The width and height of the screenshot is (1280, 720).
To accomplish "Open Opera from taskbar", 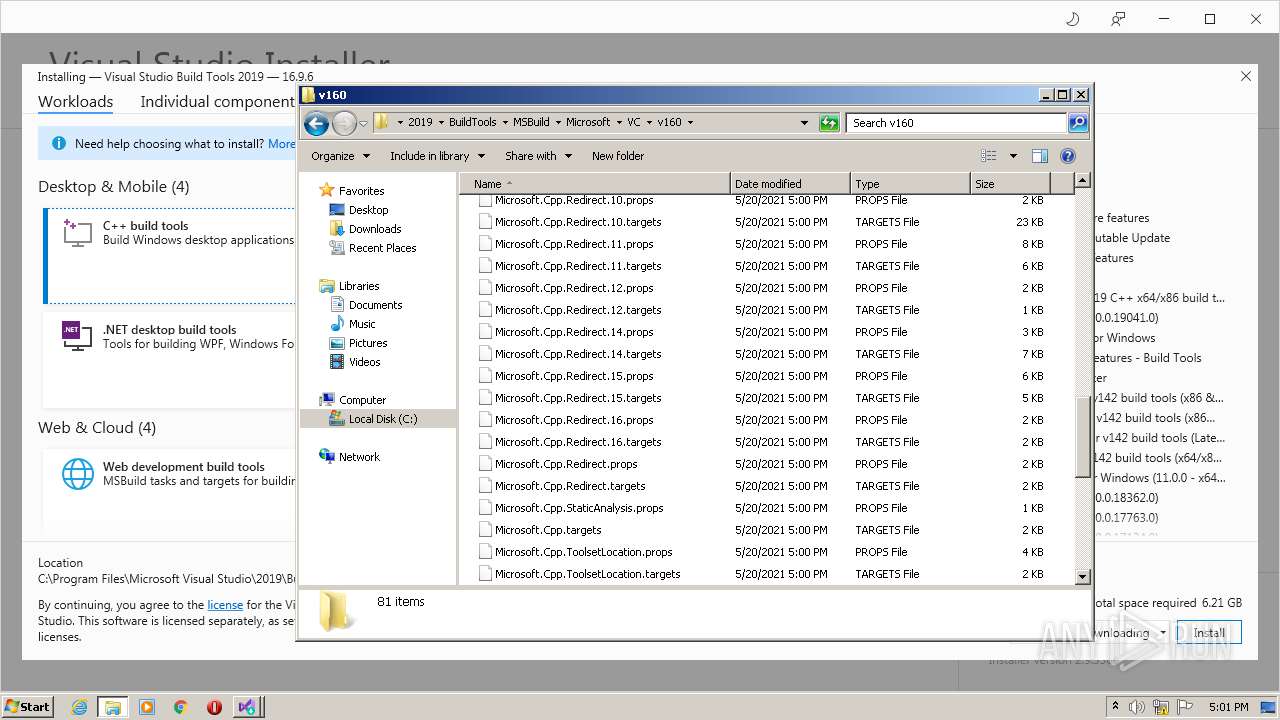I will pyautogui.click(x=214, y=707).
